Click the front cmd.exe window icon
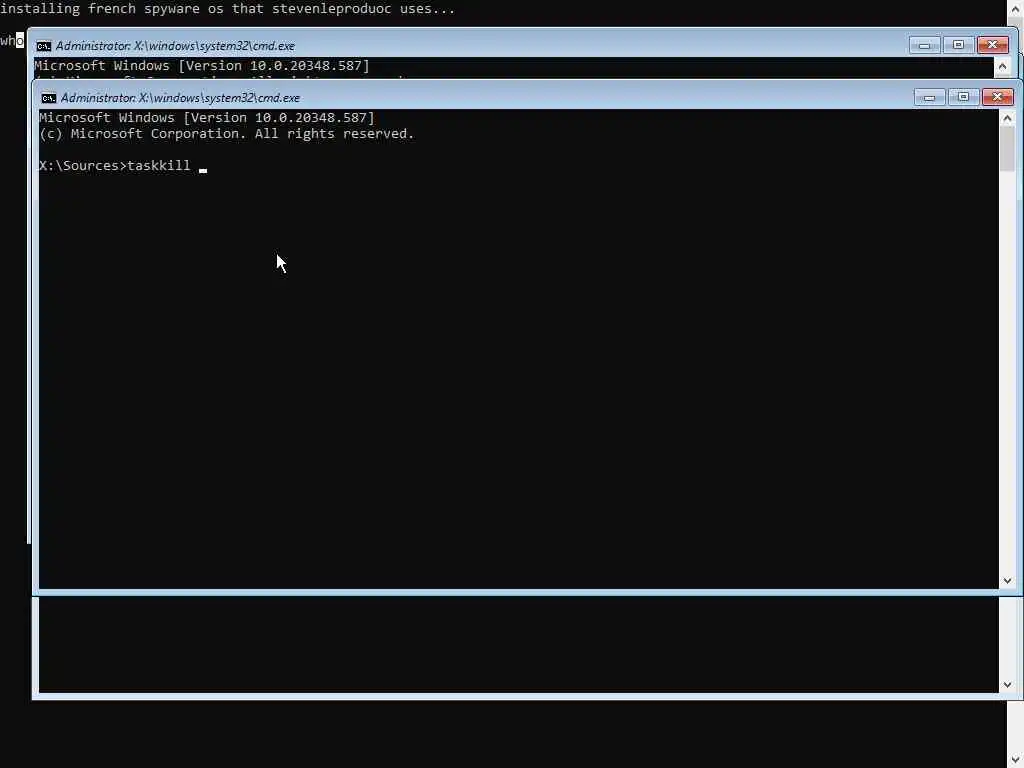 pos(48,98)
